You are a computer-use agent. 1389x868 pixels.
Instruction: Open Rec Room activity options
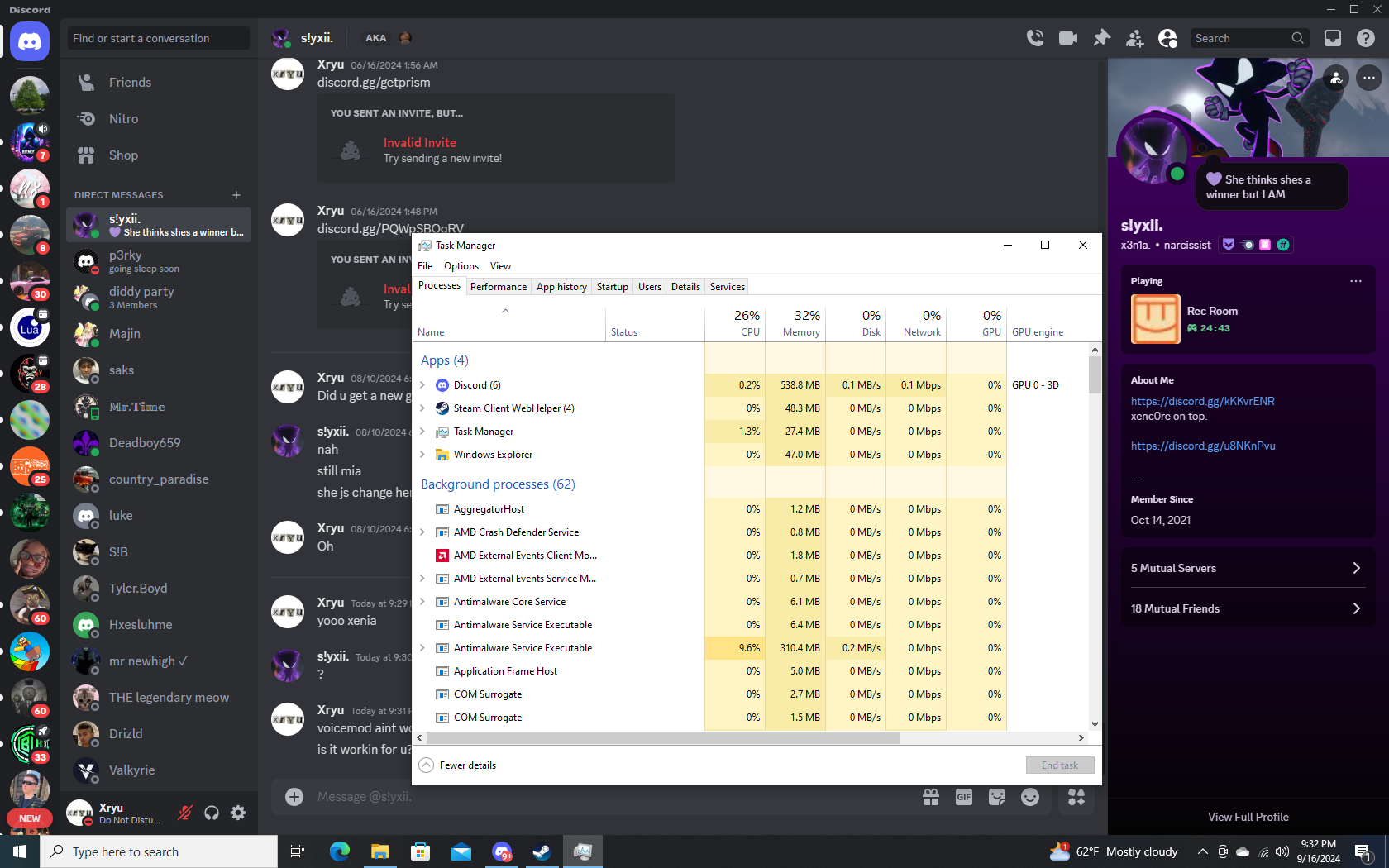[x=1356, y=281]
